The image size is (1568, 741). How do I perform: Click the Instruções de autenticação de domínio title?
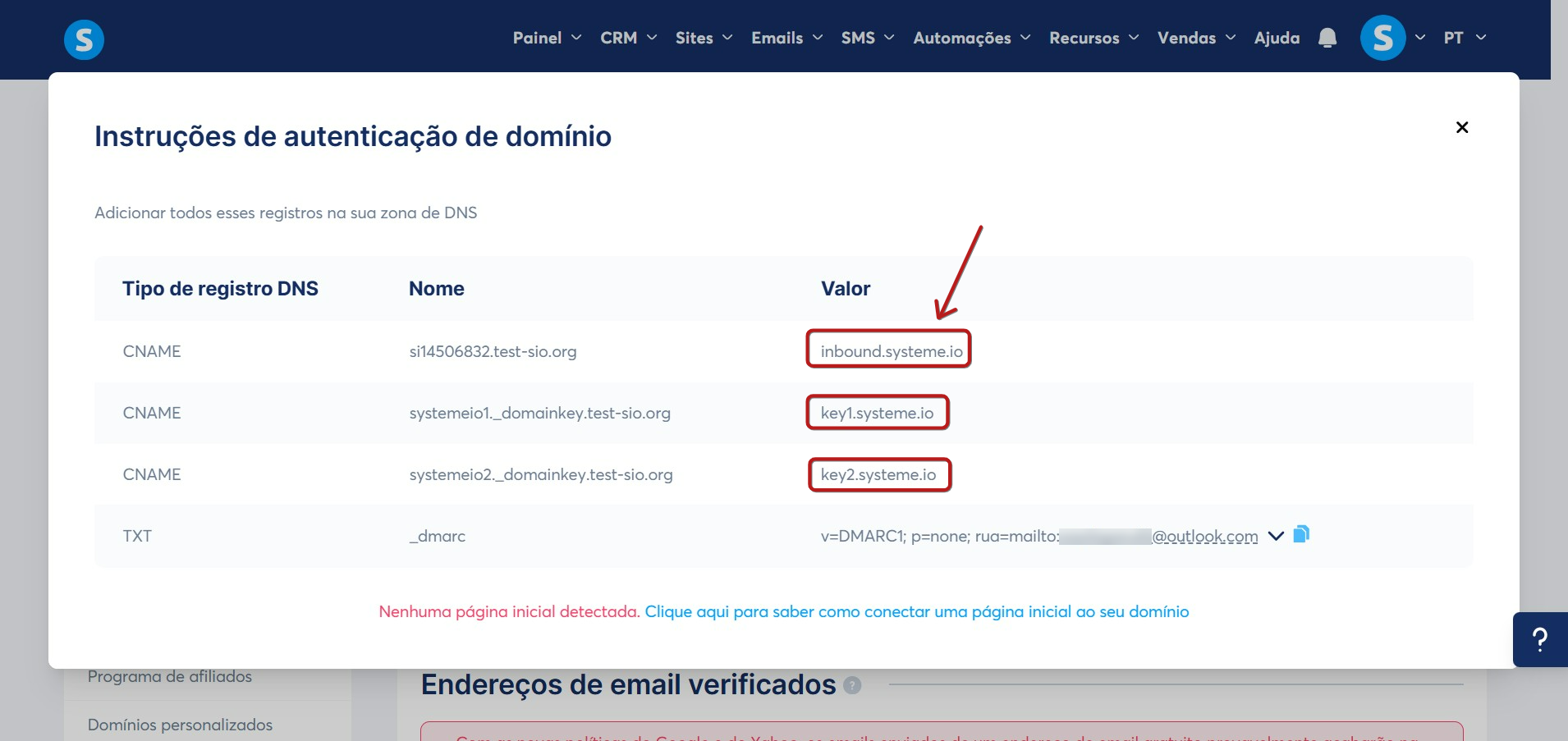pyautogui.click(x=353, y=136)
